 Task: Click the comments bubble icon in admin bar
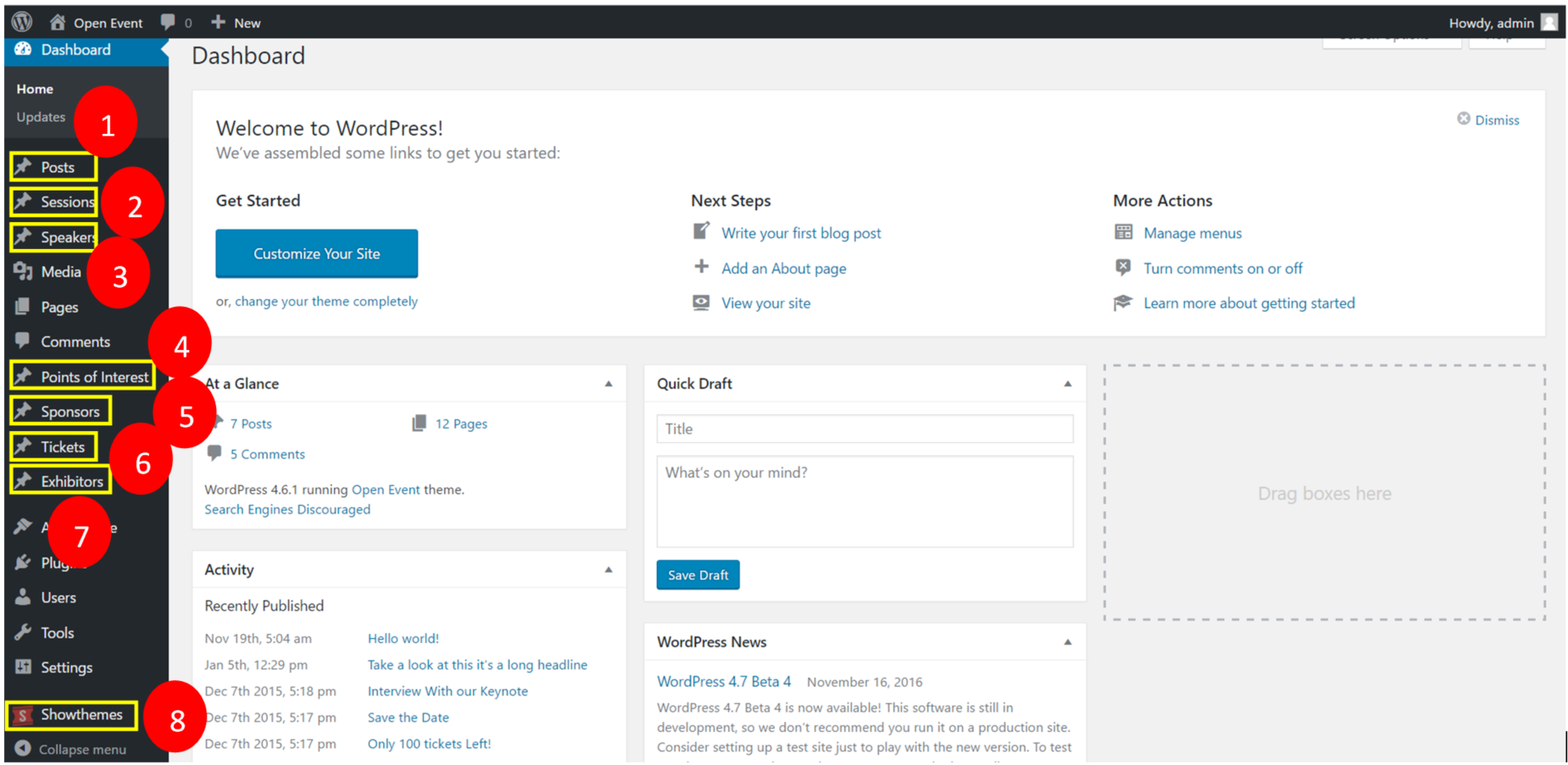pos(168,22)
